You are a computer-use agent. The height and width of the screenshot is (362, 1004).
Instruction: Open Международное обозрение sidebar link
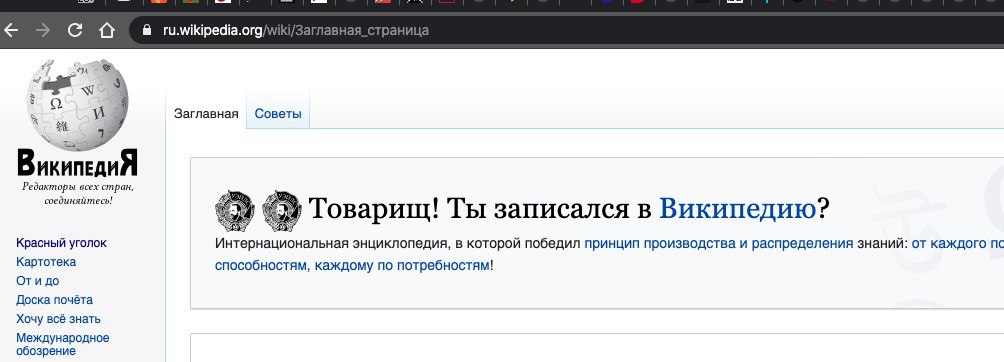(63, 344)
